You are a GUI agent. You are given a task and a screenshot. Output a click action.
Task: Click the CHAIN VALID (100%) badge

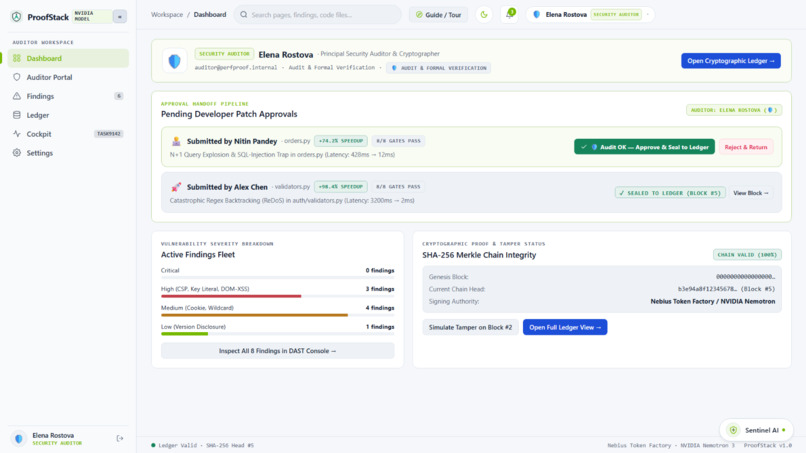point(747,255)
